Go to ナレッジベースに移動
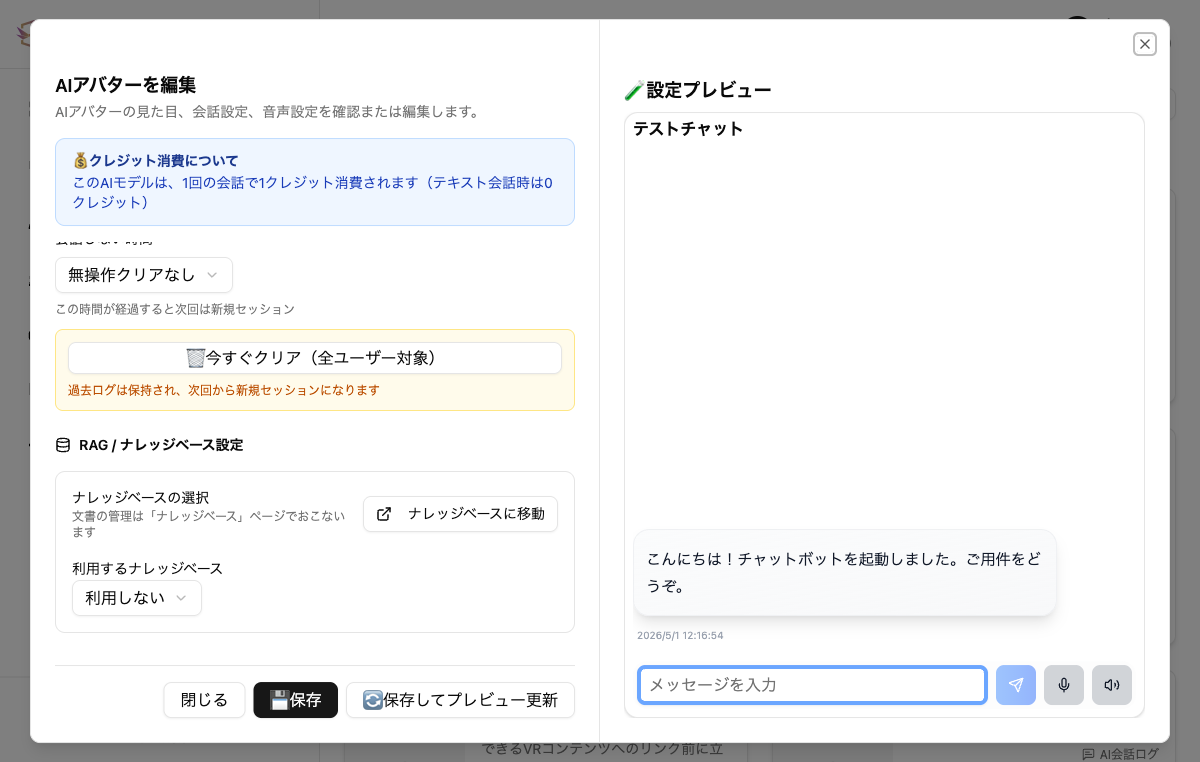This screenshot has width=1200, height=762. click(x=460, y=514)
